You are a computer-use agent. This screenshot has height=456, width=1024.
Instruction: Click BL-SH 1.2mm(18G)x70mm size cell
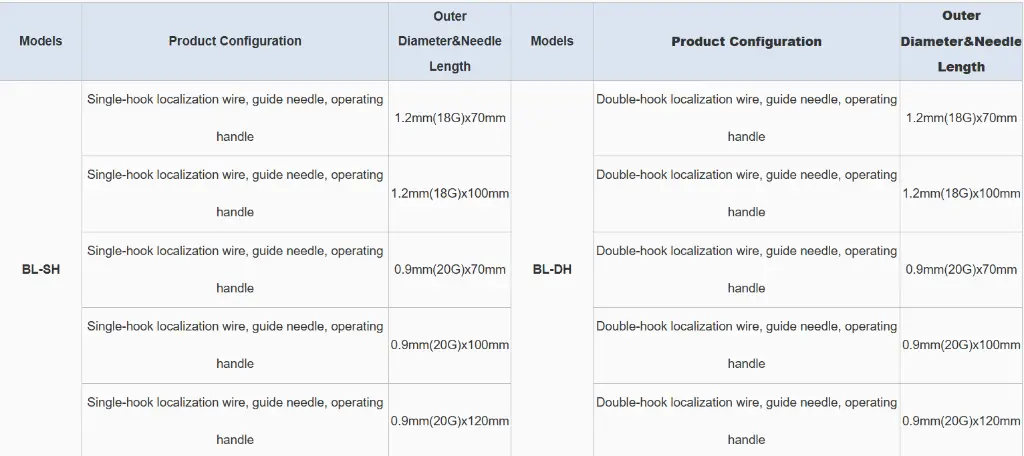[x=450, y=118]
